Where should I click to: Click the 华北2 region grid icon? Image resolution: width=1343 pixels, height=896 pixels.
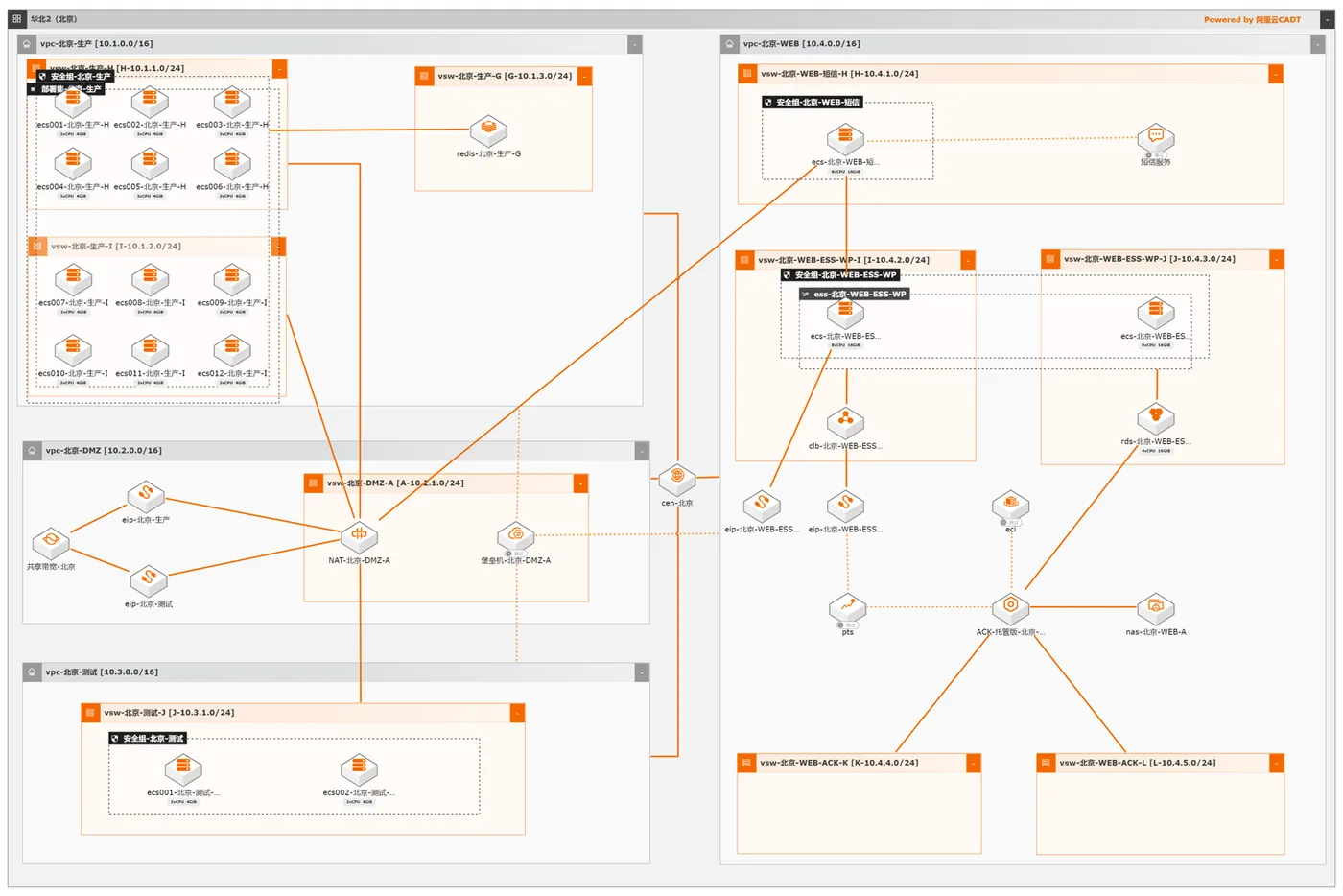coord(16,19)
